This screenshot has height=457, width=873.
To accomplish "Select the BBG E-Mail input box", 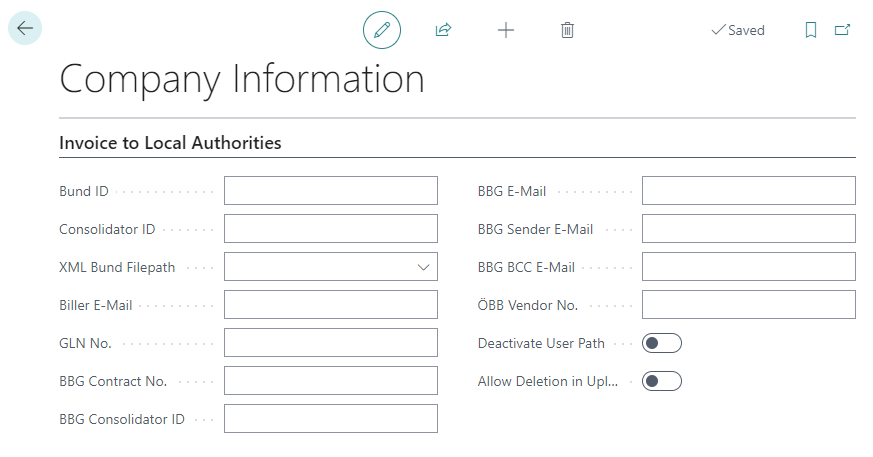I will coord(748,191).
